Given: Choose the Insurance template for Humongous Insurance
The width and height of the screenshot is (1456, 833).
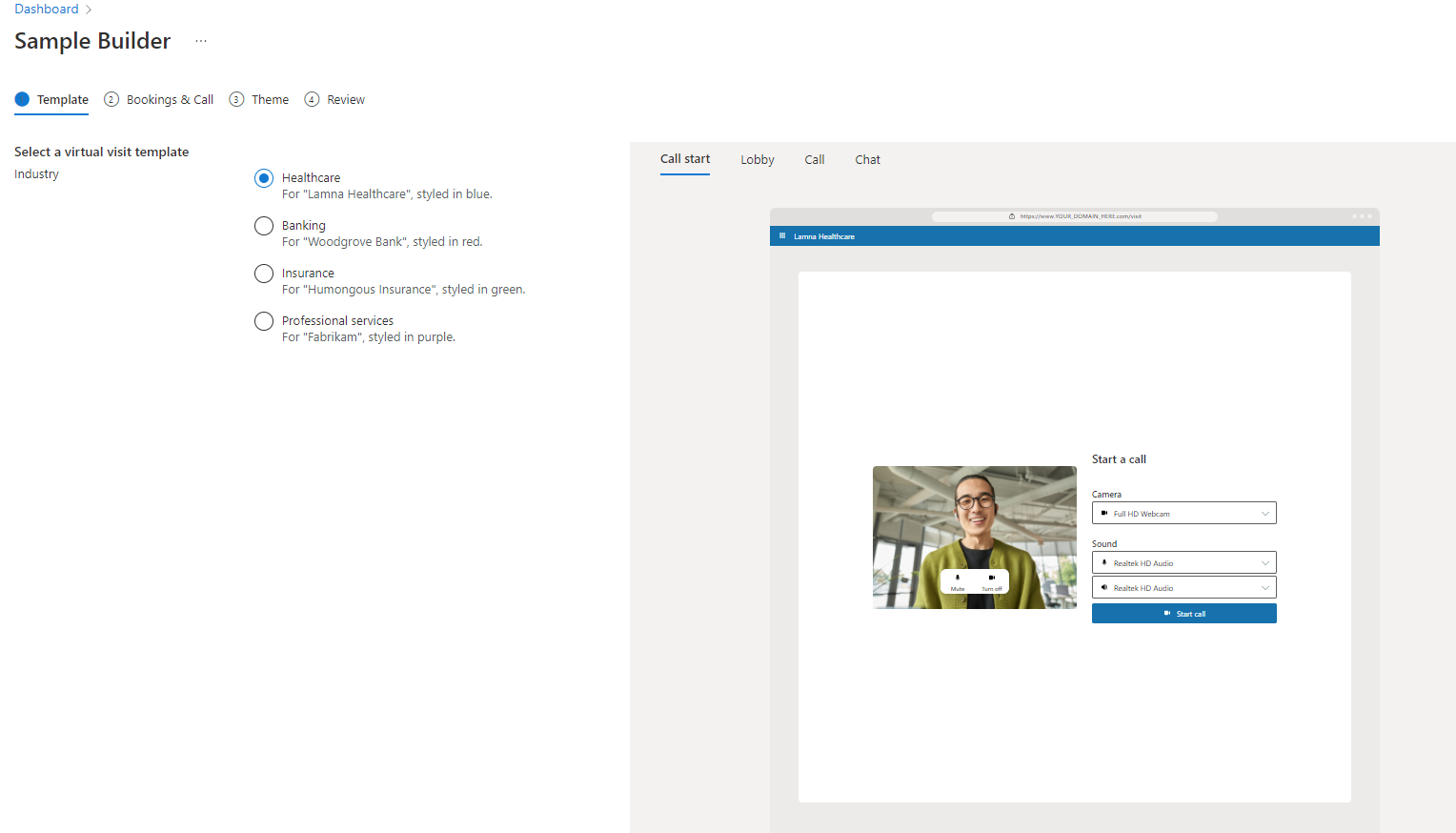Looking at the screenshot, I should (x=263, y=274).
